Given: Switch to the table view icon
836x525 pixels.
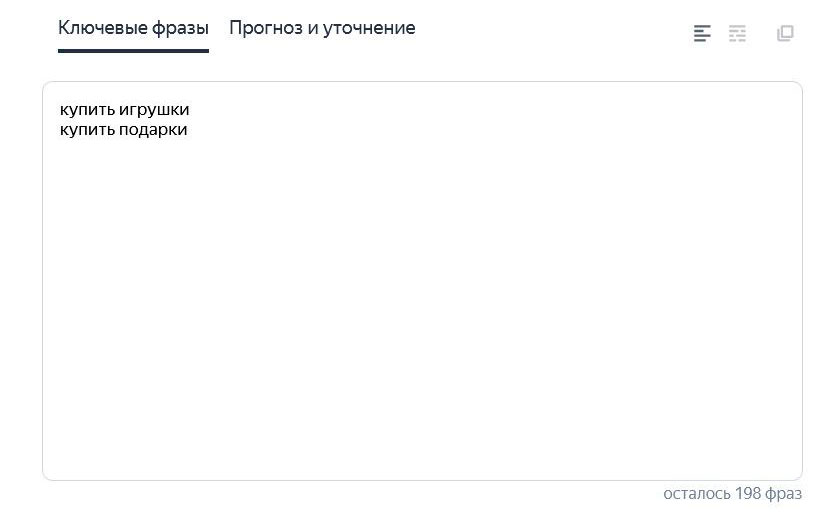Looking at the screenshot, I should click(737, 33).
